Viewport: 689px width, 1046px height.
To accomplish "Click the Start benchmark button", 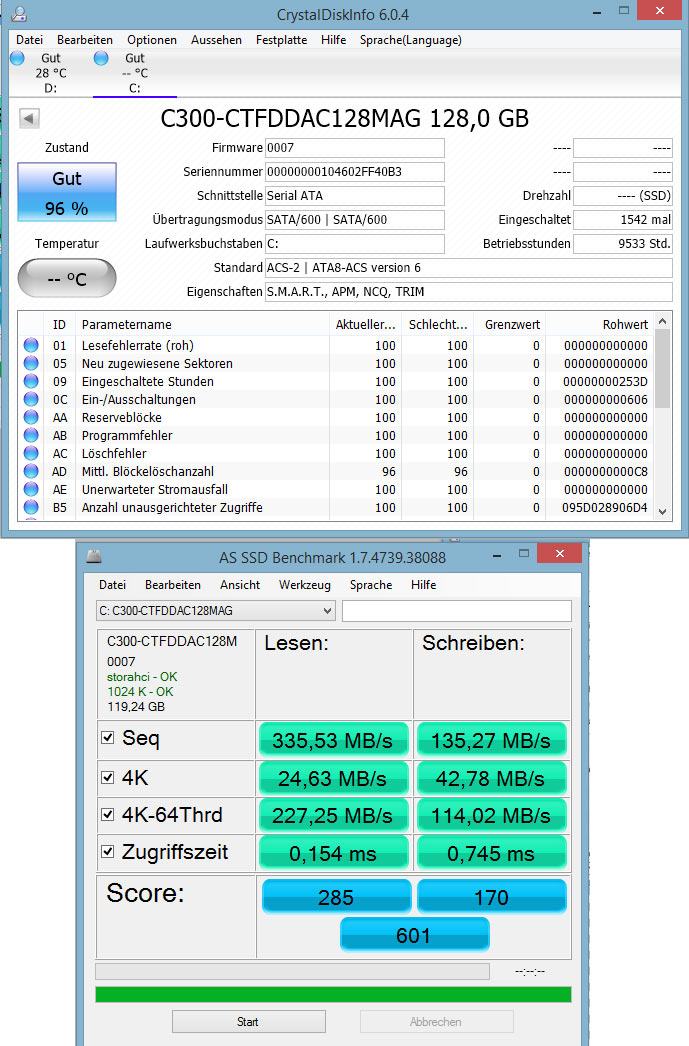I will coord(249,1021).
